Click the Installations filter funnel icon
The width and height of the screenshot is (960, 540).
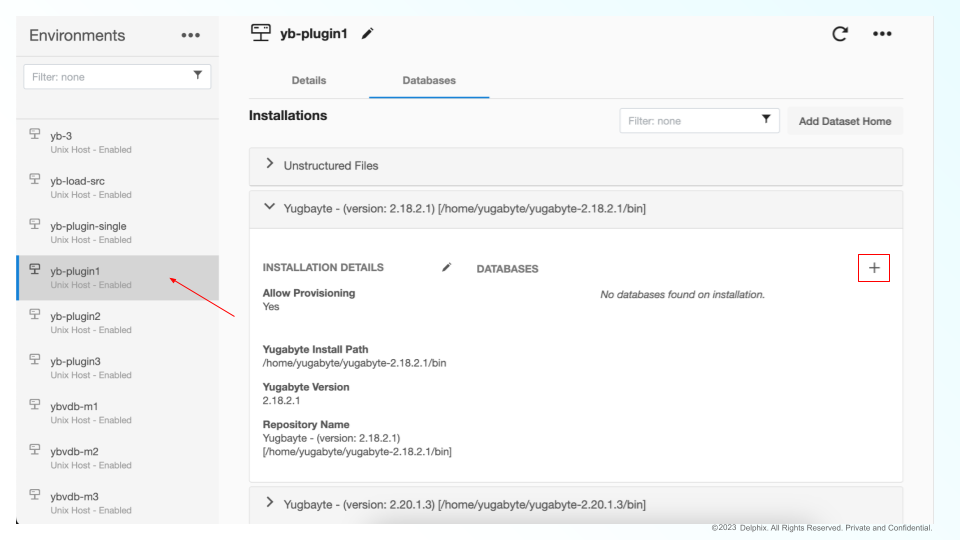[x=766, y=121]
